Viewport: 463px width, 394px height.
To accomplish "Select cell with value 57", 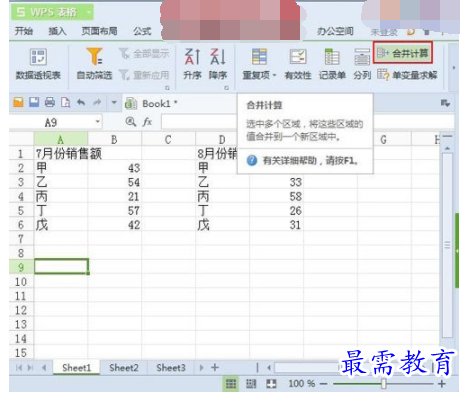I will (x=115, y=210).
